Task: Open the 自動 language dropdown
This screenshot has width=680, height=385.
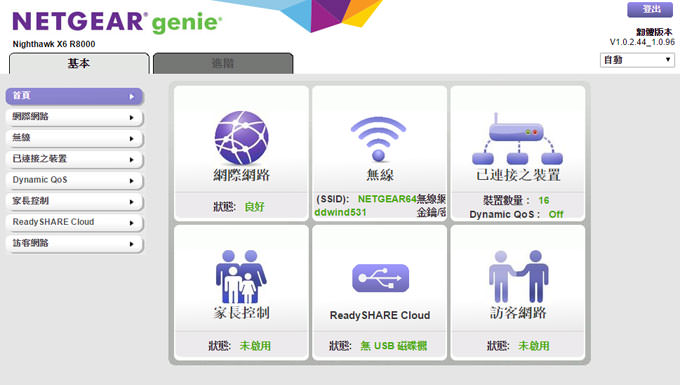Action: (637, 60)
